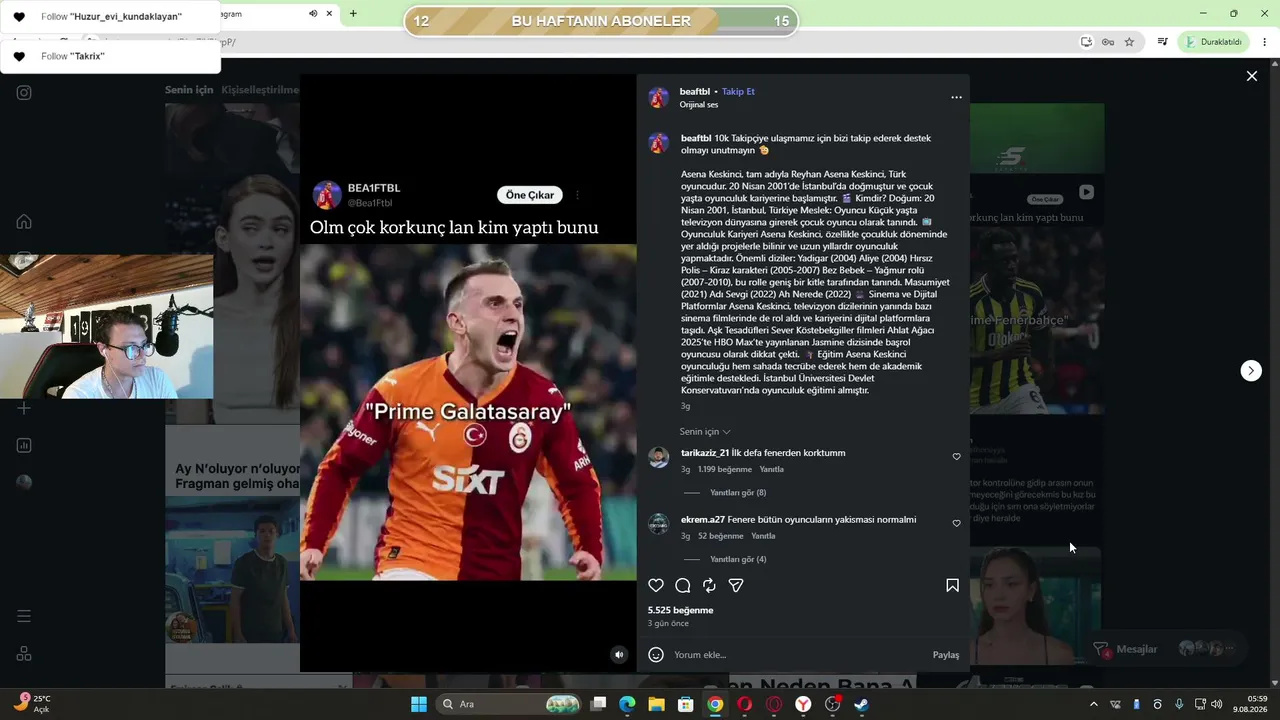Viewport: 1280px width, 720px height.
Task: Select the Senin için feed tab
Action: (189, 90)
